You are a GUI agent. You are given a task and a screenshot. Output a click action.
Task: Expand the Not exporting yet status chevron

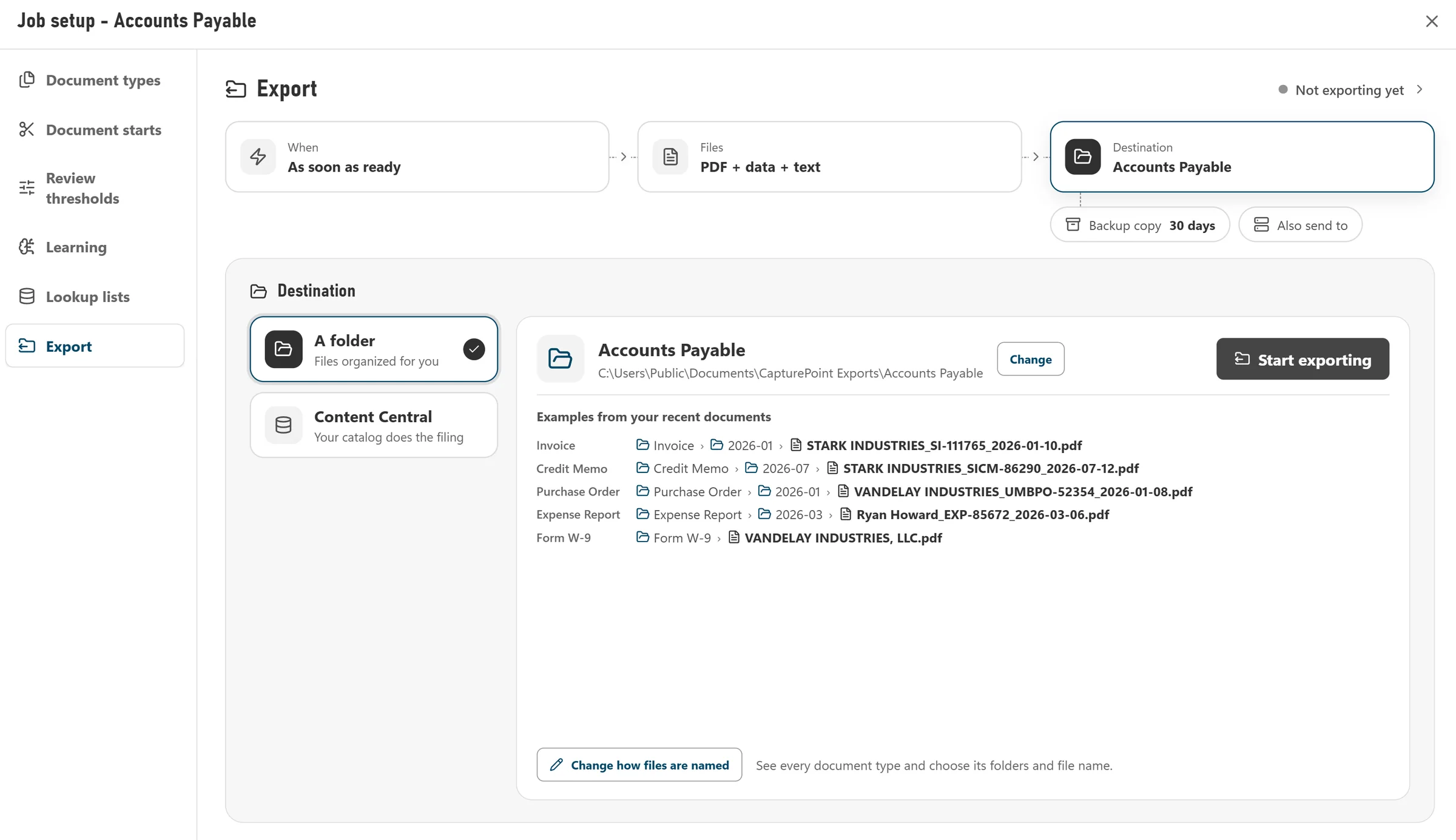[x=1420, y=90]
